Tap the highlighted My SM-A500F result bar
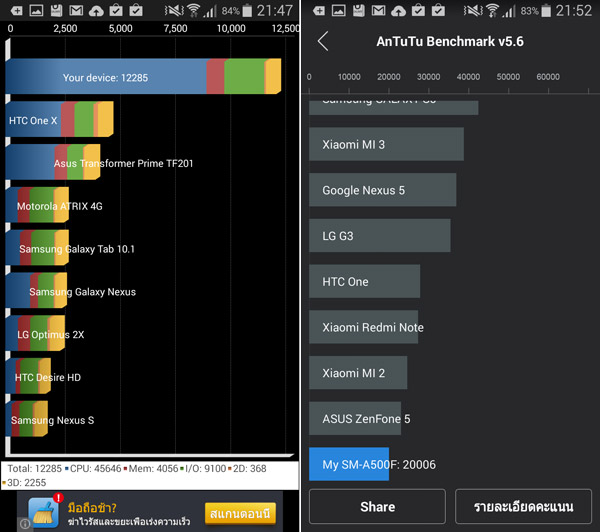Image resolution: width=600 pixels, height=532 pixels. pos(349,464)
